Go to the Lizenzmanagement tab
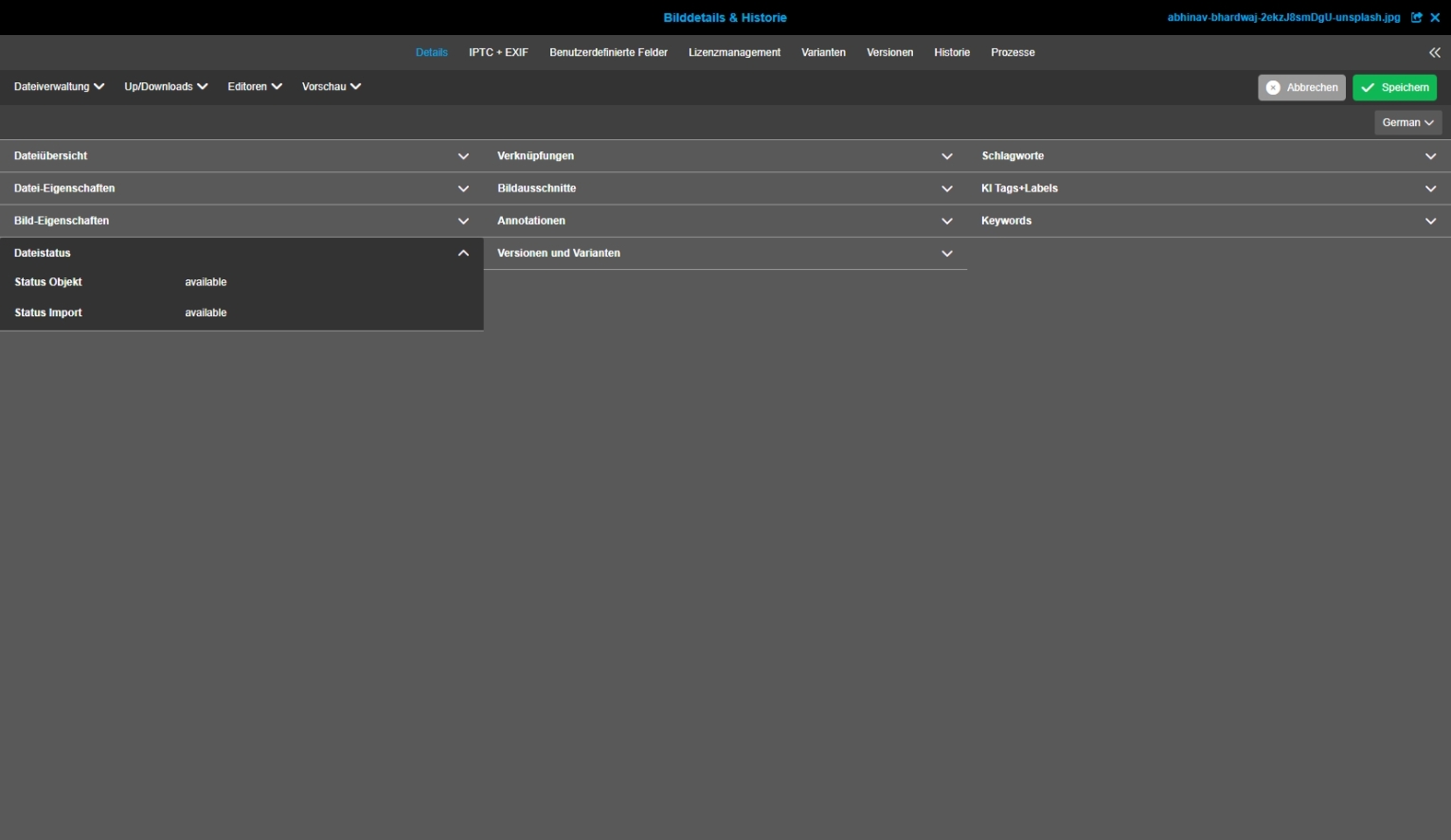 point(734,52)
